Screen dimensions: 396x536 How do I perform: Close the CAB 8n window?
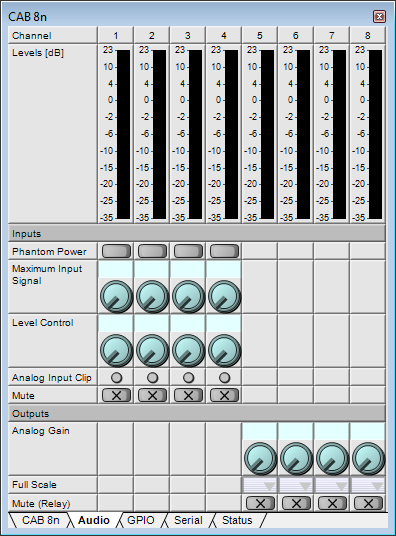pos(379,16)
